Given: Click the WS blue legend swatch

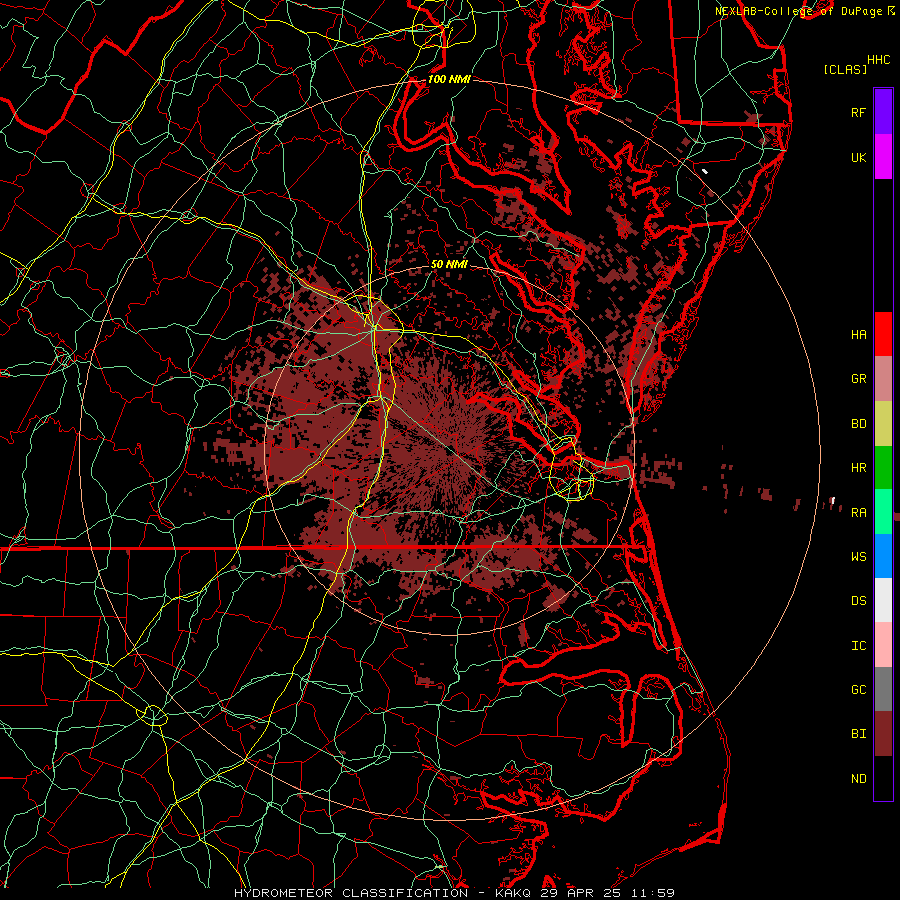Looking at the screenshot, I should click(883, 556).
